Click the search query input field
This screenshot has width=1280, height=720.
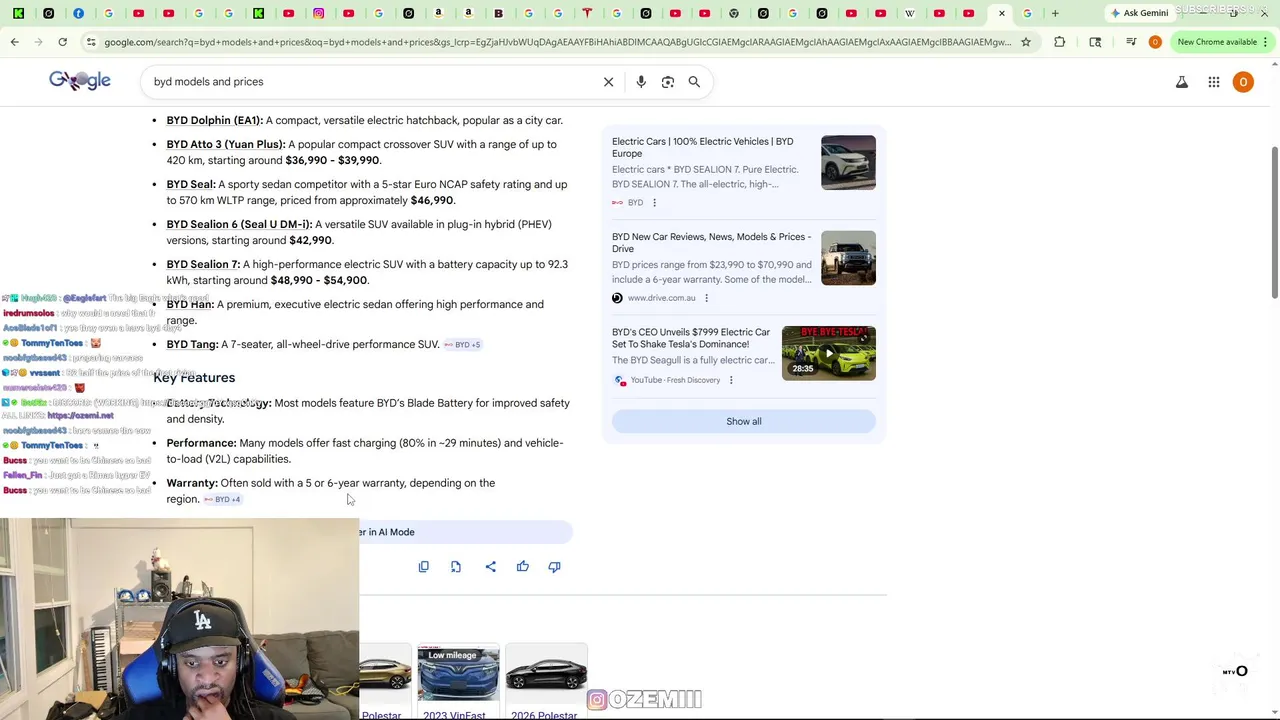pyautogui.click(x=370, y=82)
